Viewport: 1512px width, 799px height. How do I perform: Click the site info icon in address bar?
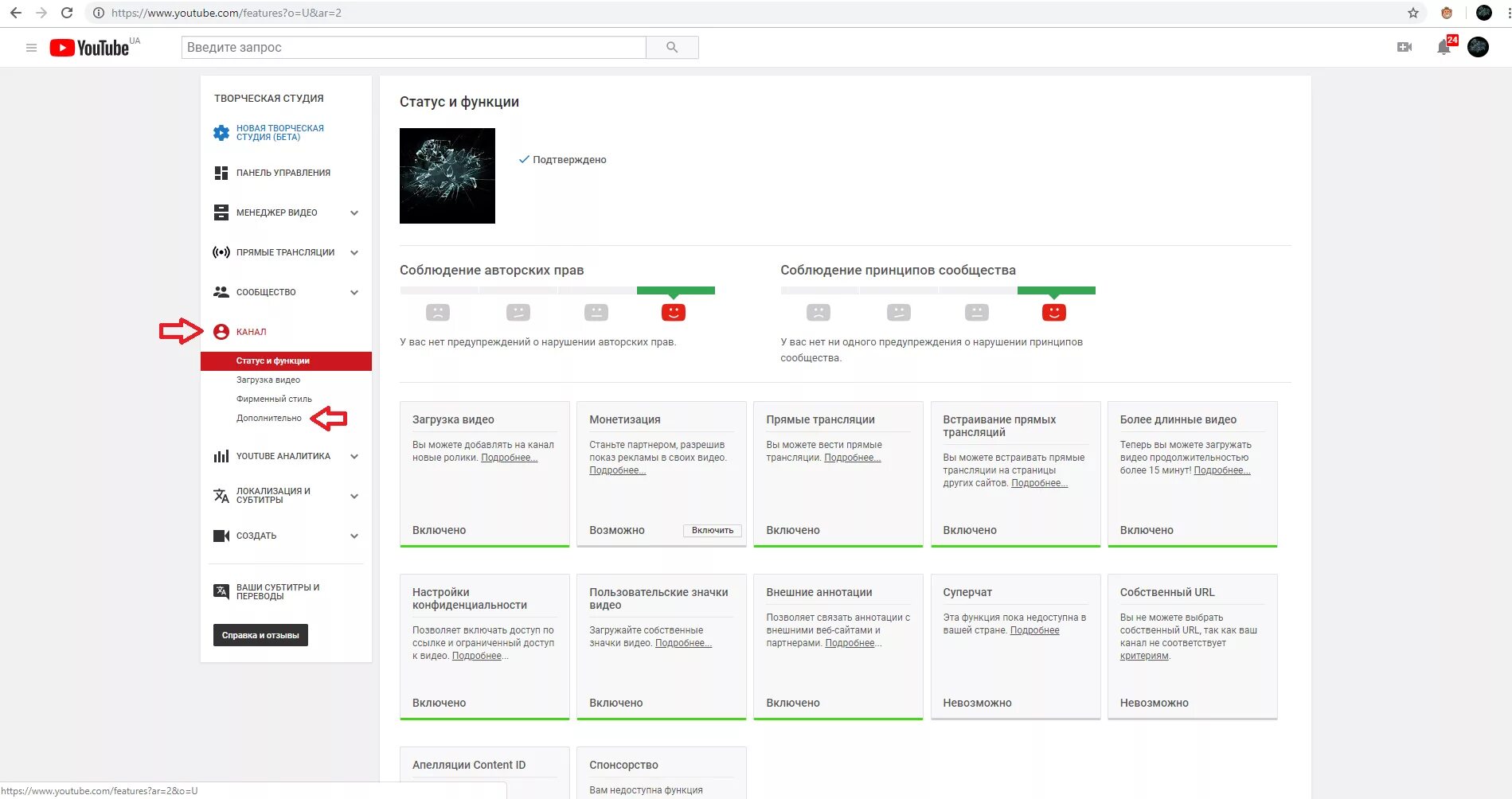(x=99, y=13)
